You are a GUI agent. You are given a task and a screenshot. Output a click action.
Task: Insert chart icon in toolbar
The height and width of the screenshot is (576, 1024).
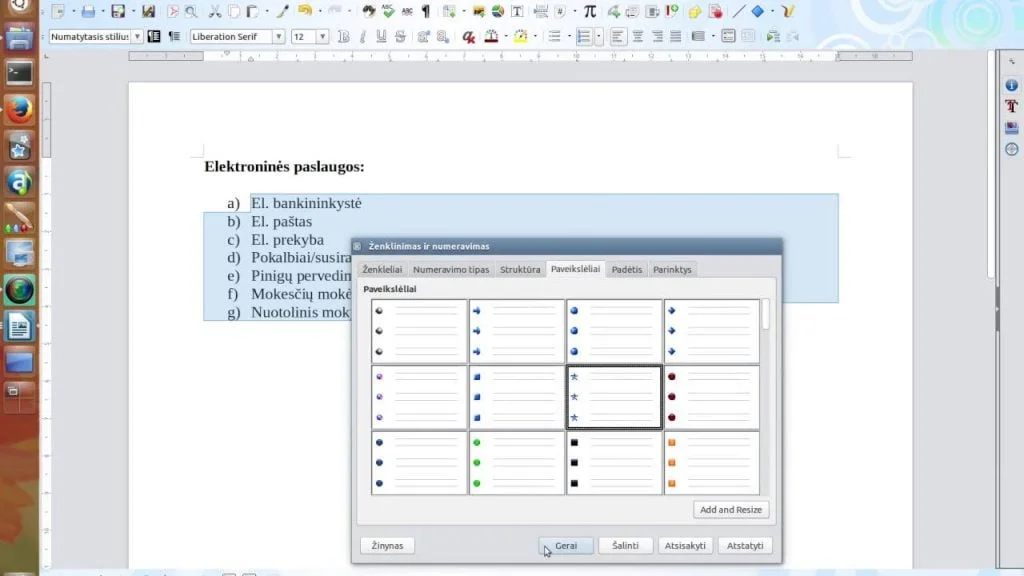coord(498,12)
